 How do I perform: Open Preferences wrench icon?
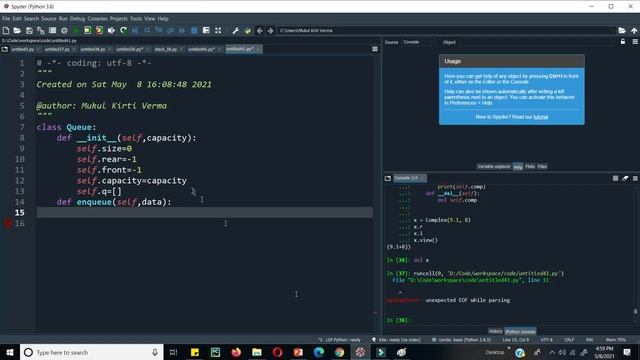click(x=236, y=30)
